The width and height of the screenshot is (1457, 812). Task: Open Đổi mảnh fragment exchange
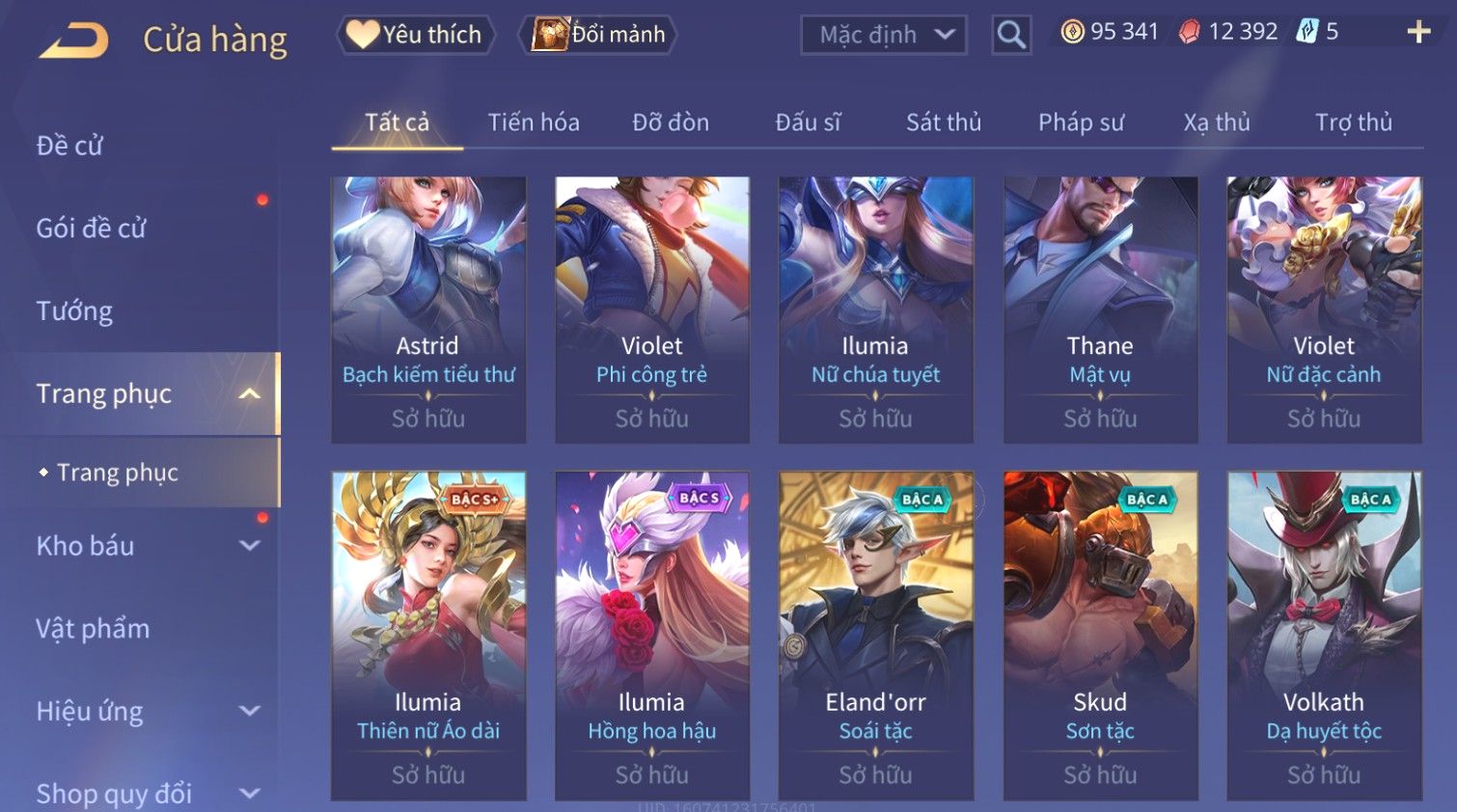point(598,35)
